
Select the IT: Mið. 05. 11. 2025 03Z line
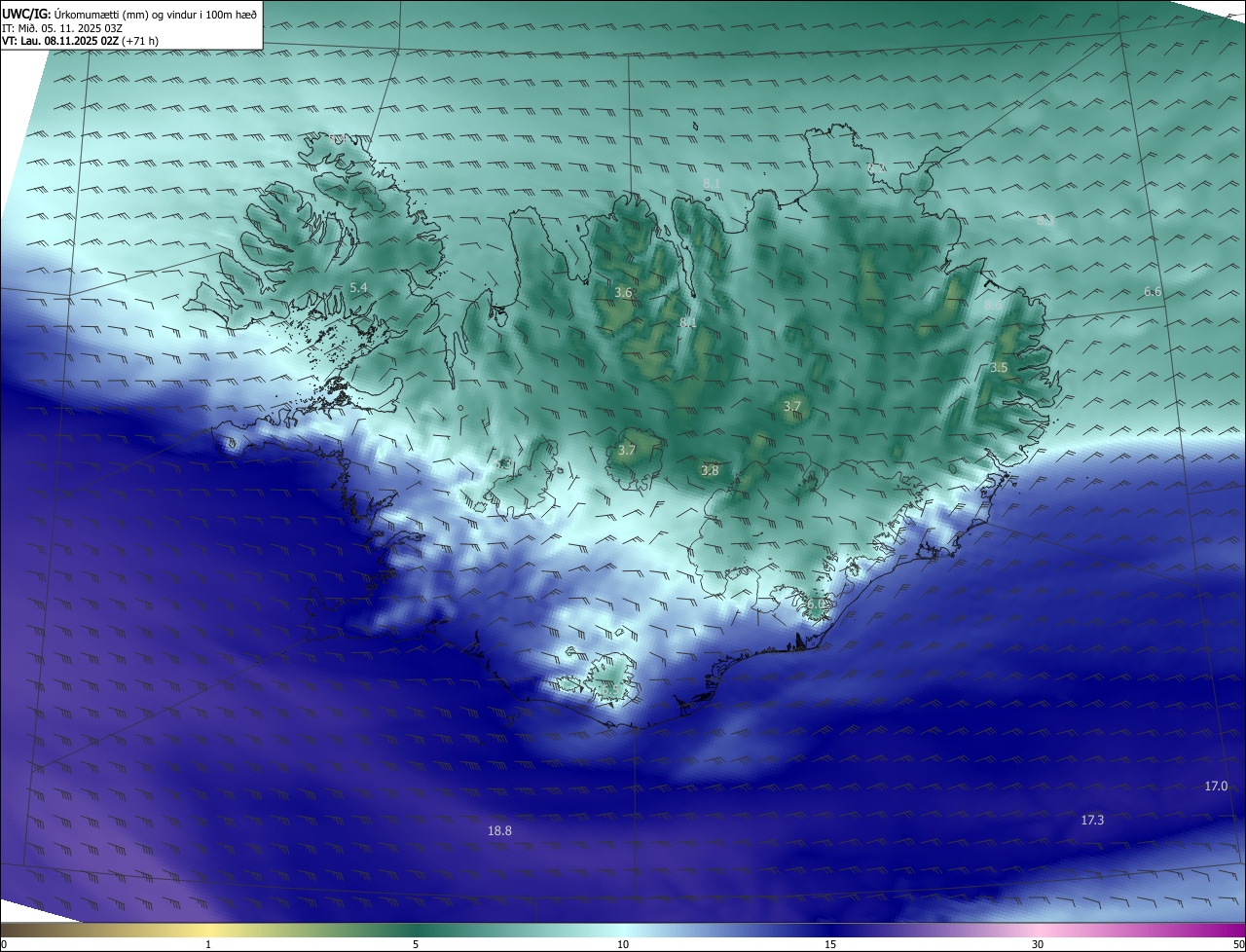click(x=61, y=27)
